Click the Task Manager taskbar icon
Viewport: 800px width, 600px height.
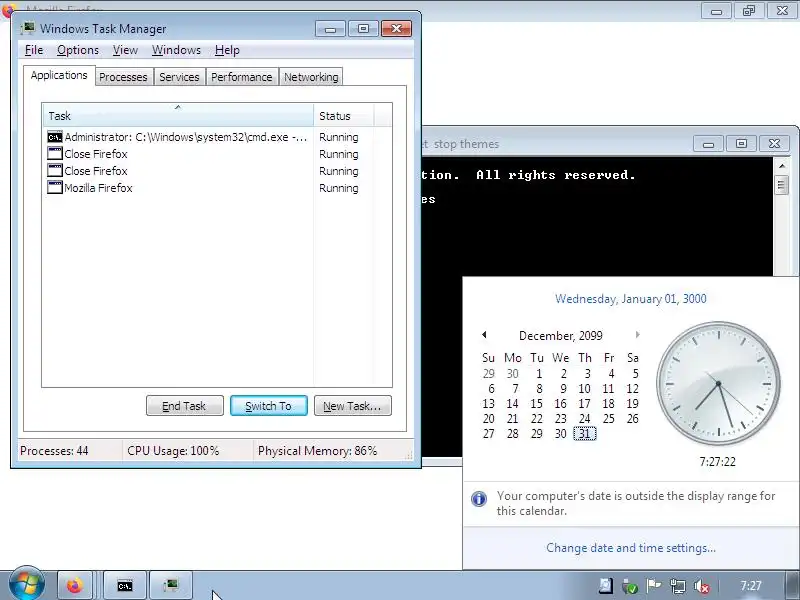point(171,585)
